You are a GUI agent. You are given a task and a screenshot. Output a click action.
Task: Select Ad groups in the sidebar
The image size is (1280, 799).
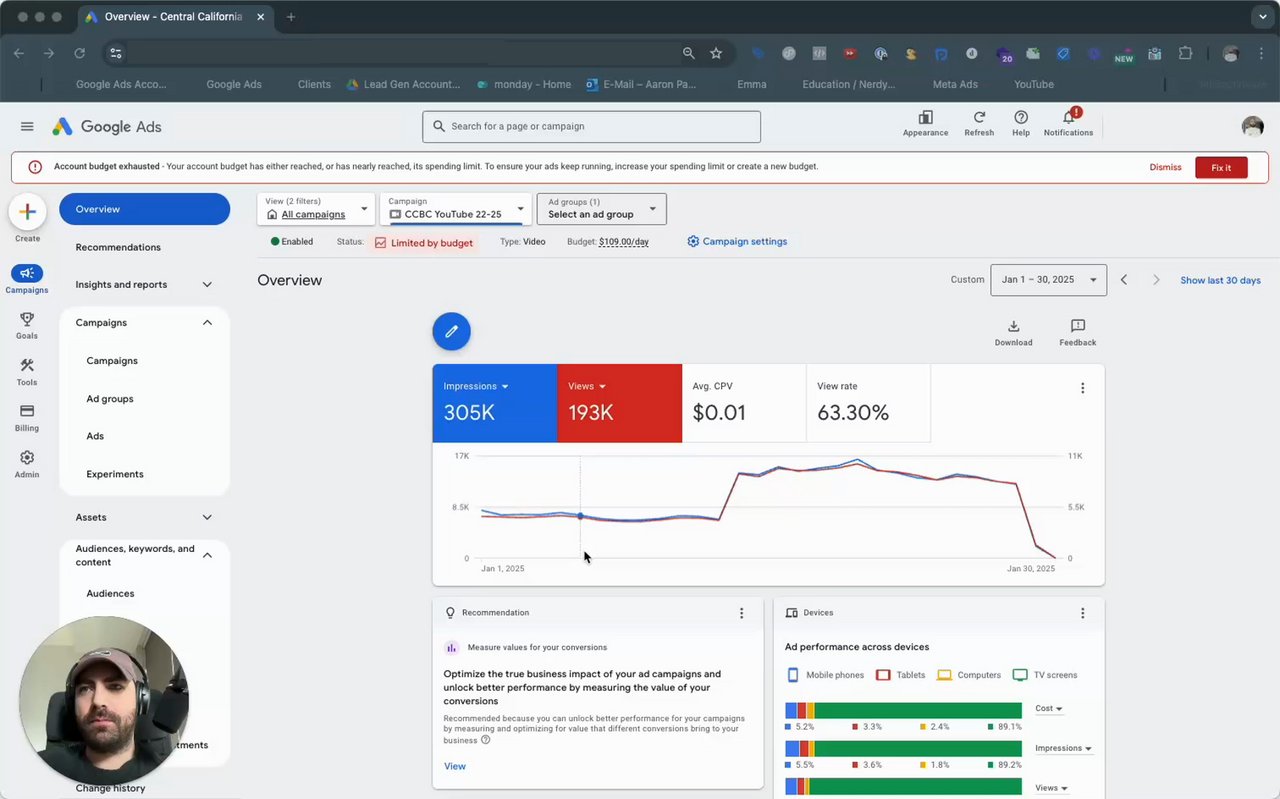click(110, 399)
